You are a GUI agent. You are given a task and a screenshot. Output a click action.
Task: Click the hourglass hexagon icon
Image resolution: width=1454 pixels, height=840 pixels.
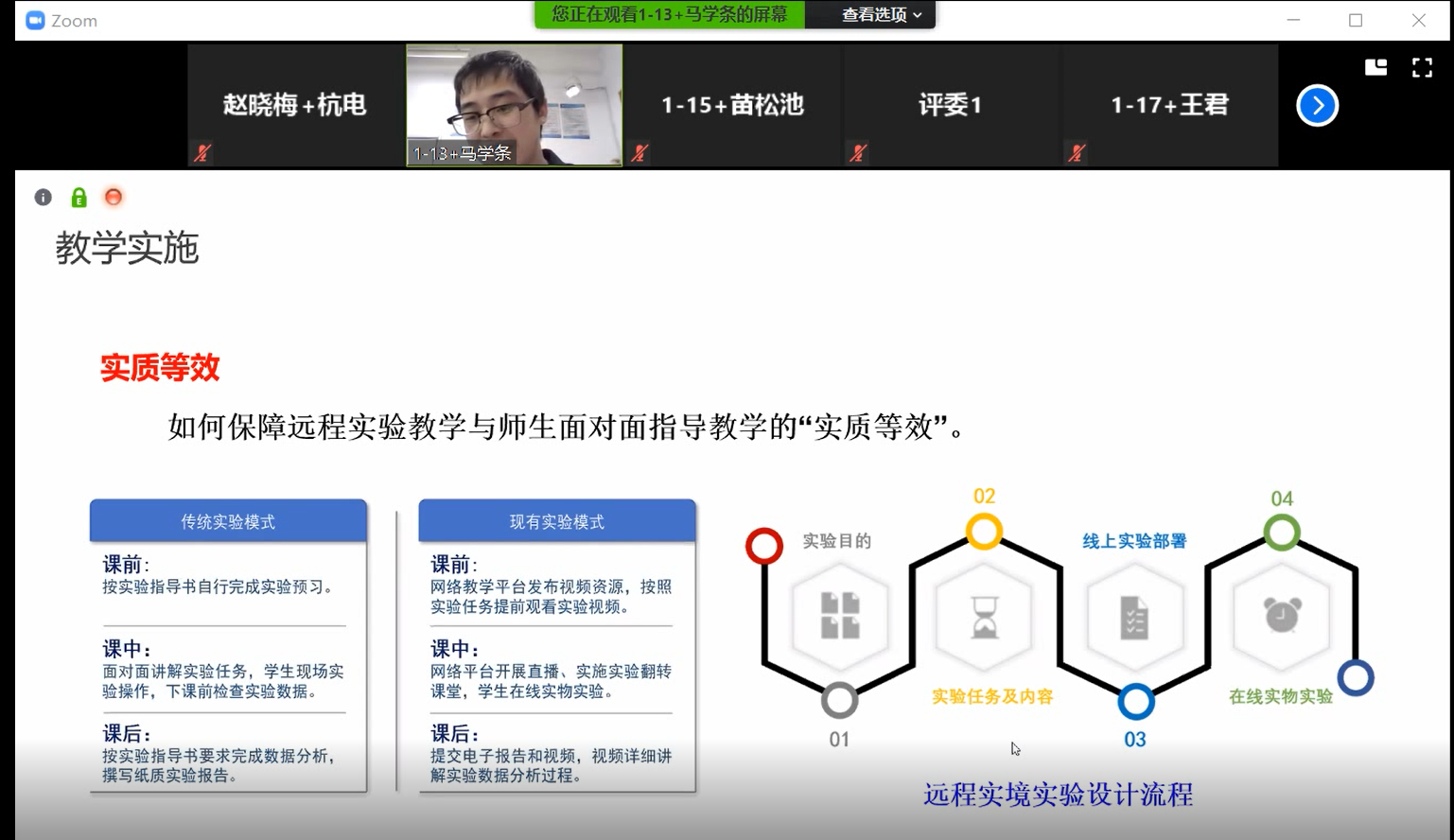pyautogui.click(x=985, y=617)
